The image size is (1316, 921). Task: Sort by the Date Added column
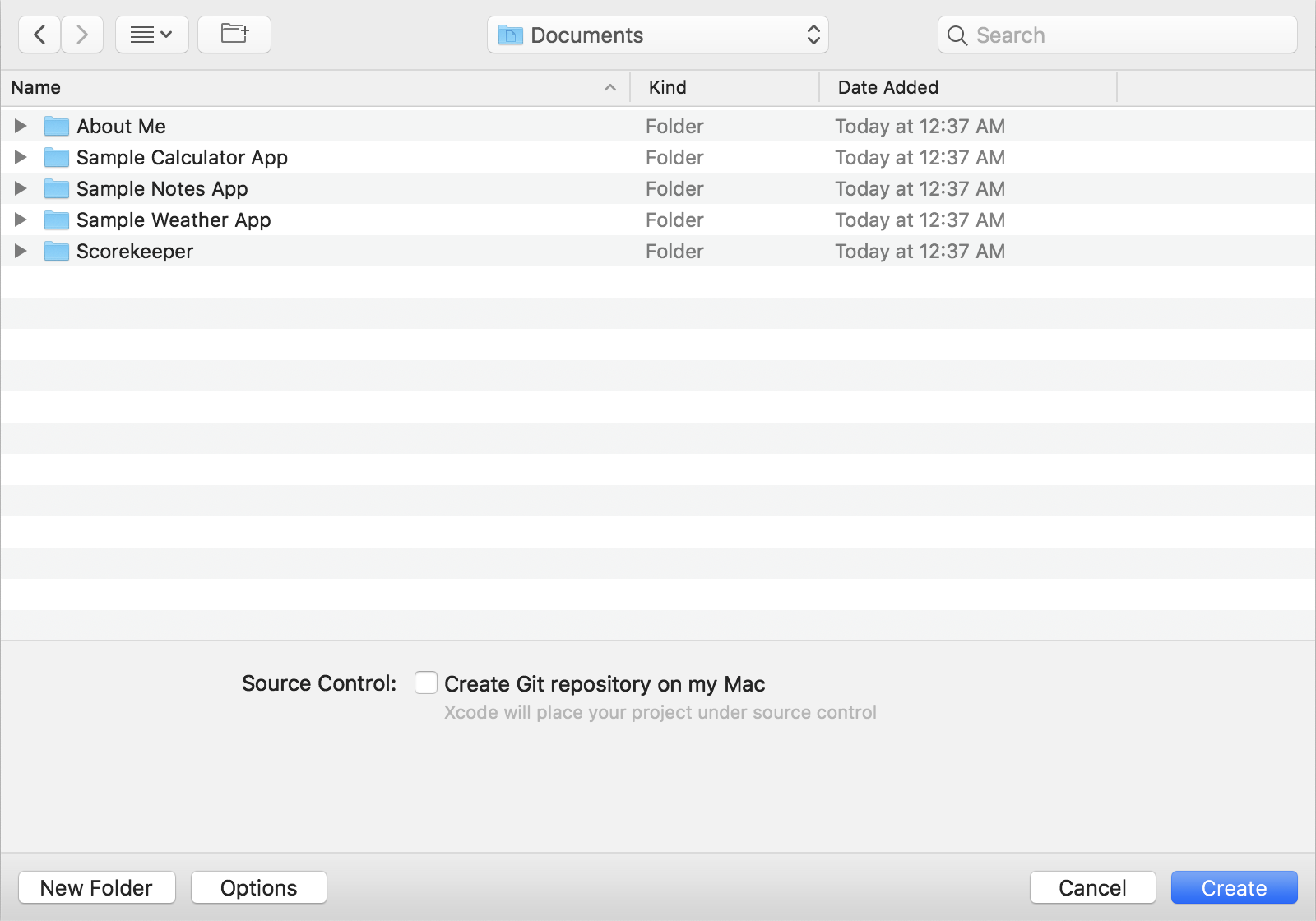968,87
